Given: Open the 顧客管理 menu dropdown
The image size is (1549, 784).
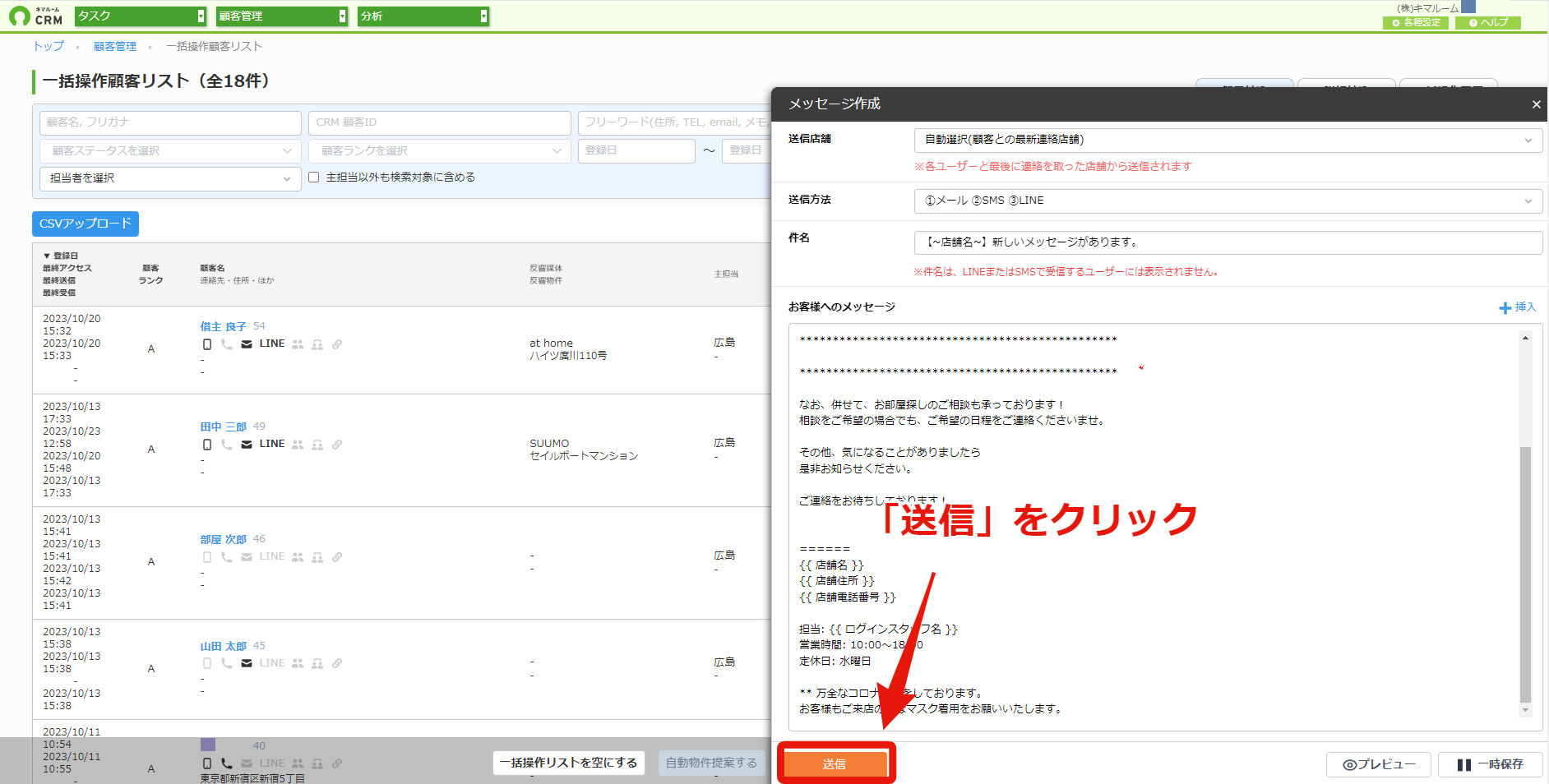Looking at the screenshot, I should click(282, 16).
